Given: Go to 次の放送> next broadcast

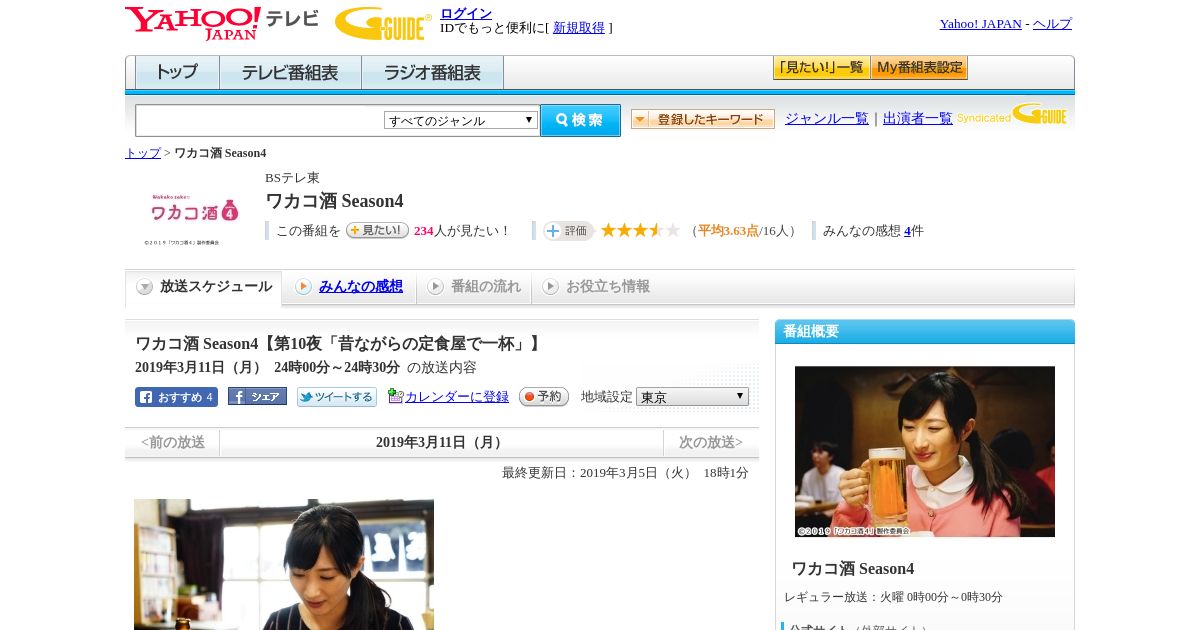Looking at the screenshot, I should [x=711, y=442].
